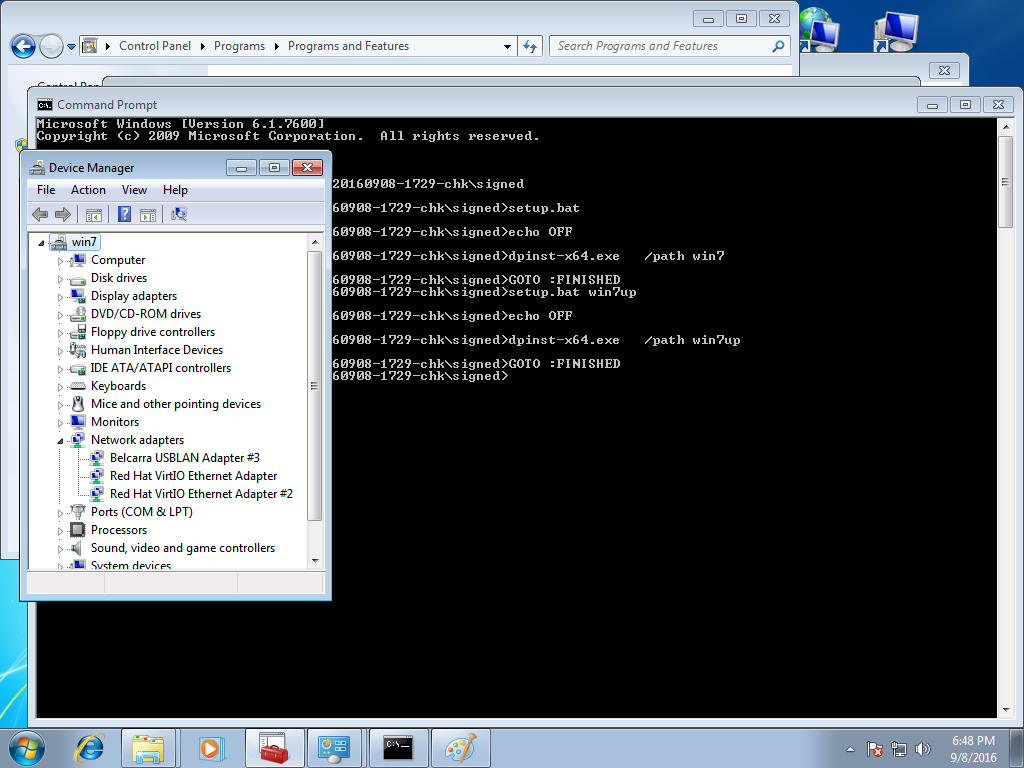Expand the Processors category
This screenshot has width=1024, height=768.
pos(60,531)
